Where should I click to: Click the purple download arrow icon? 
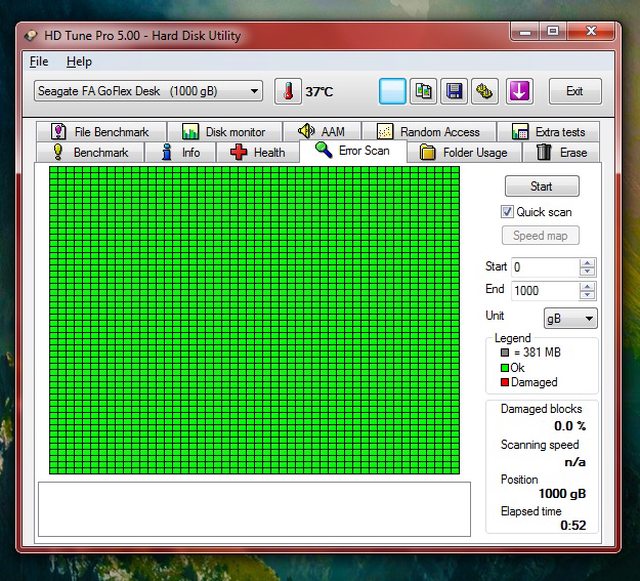[520, 91]
